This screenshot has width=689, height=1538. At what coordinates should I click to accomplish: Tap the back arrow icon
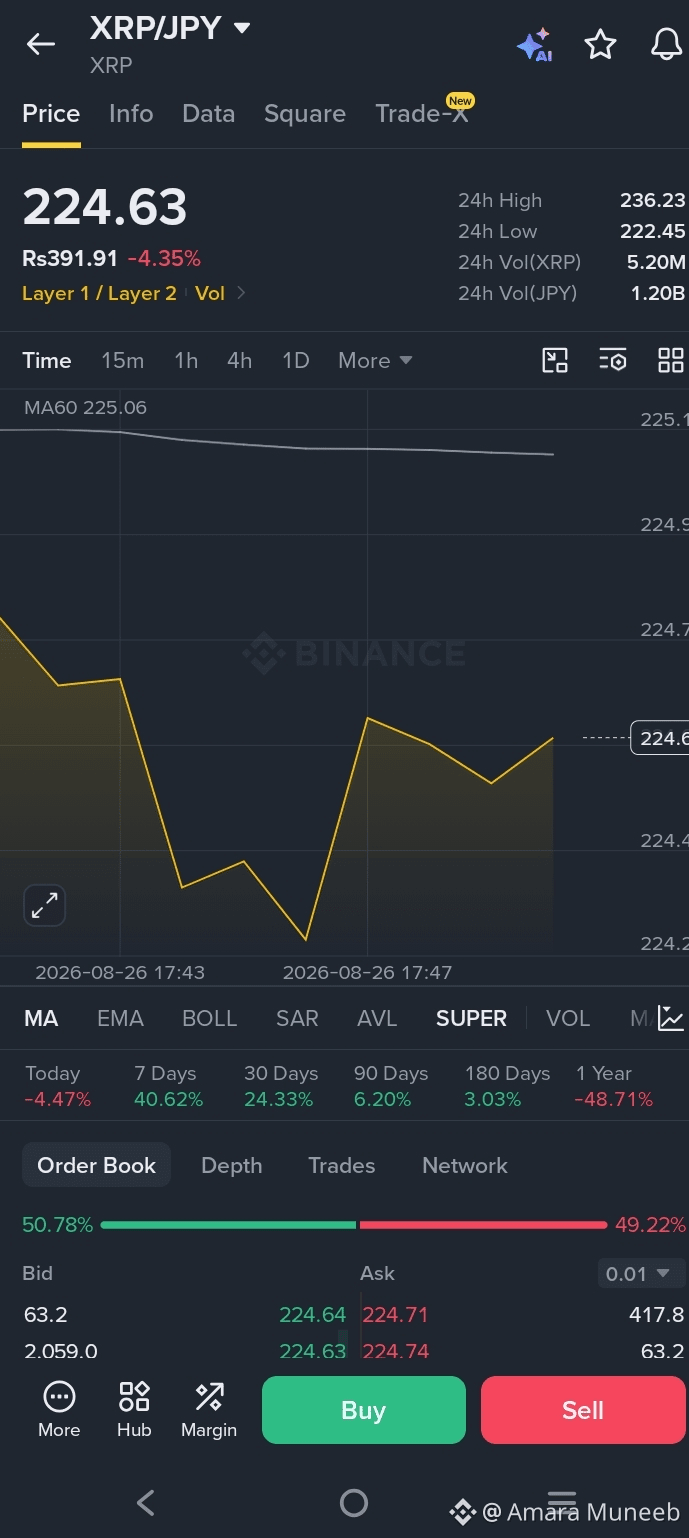coord(41,44)
